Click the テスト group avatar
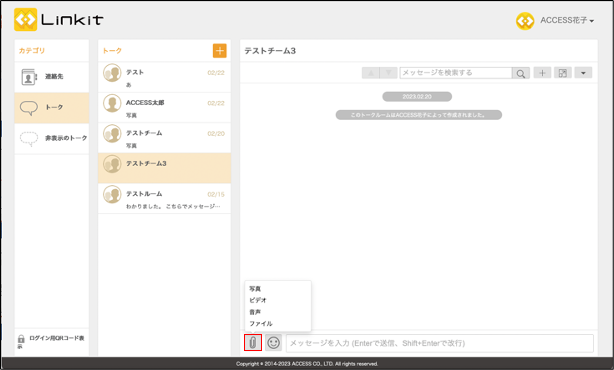The width and height of the screenshot is (614, 370). point(112,73)
